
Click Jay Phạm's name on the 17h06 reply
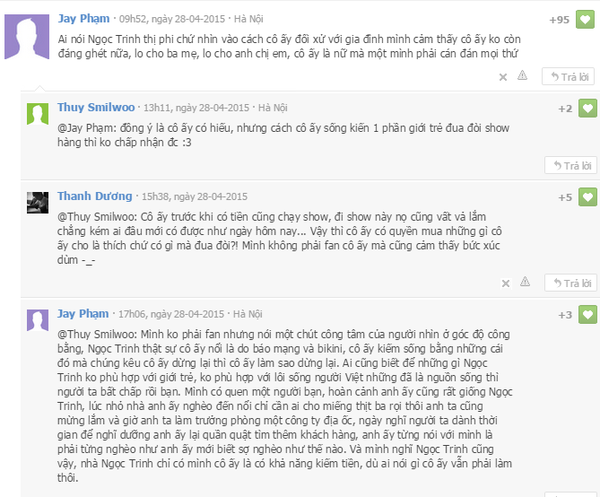[x=83, y=314]
